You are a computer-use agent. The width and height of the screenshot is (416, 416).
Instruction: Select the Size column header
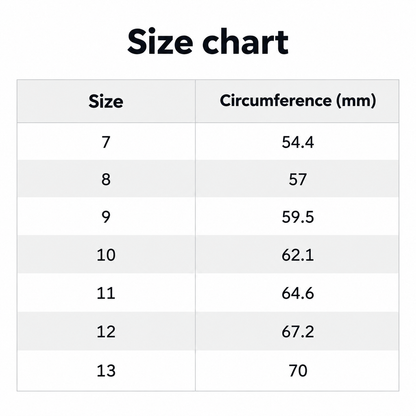tap(106, 101)
